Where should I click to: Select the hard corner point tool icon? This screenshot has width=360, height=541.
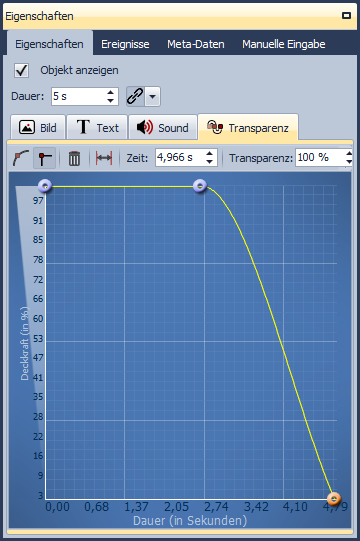pyautogui.click(x=45, y=158)
